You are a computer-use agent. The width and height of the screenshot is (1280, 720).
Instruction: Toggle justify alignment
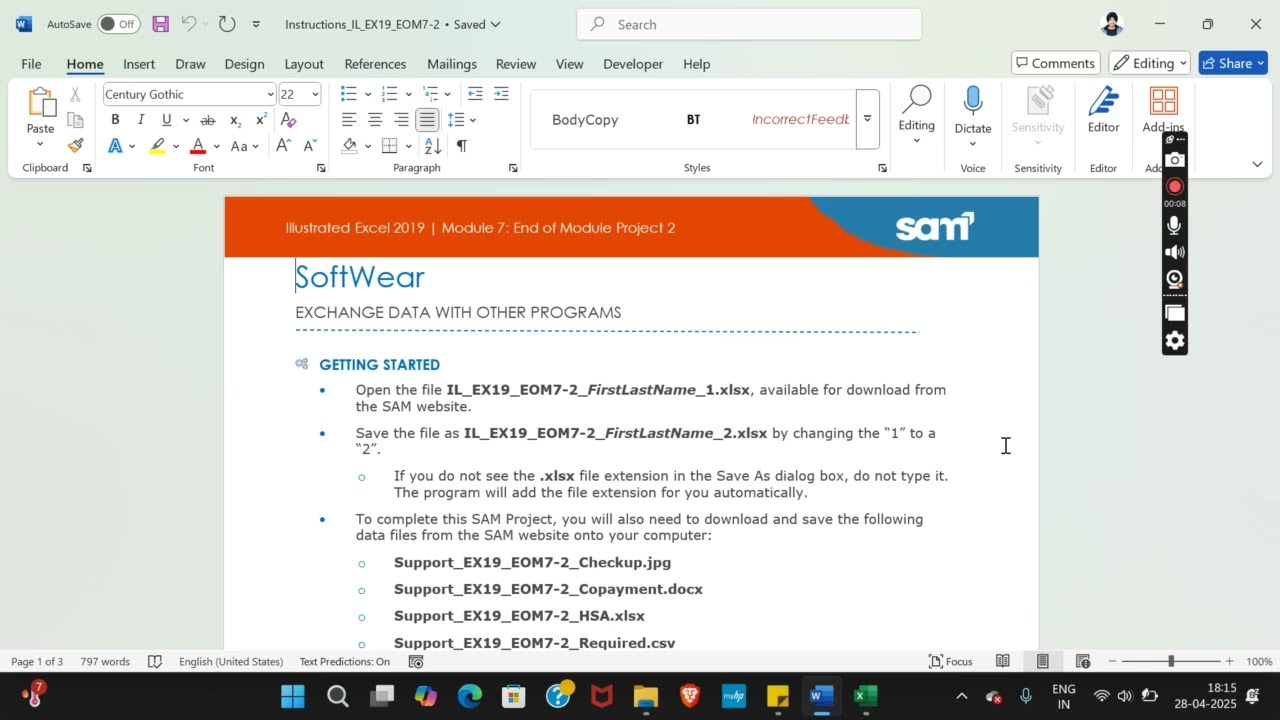427,120
